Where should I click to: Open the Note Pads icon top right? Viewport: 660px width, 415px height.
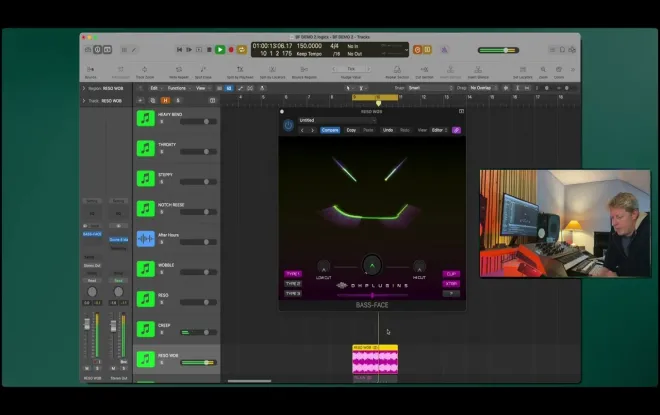click(562, 50)
